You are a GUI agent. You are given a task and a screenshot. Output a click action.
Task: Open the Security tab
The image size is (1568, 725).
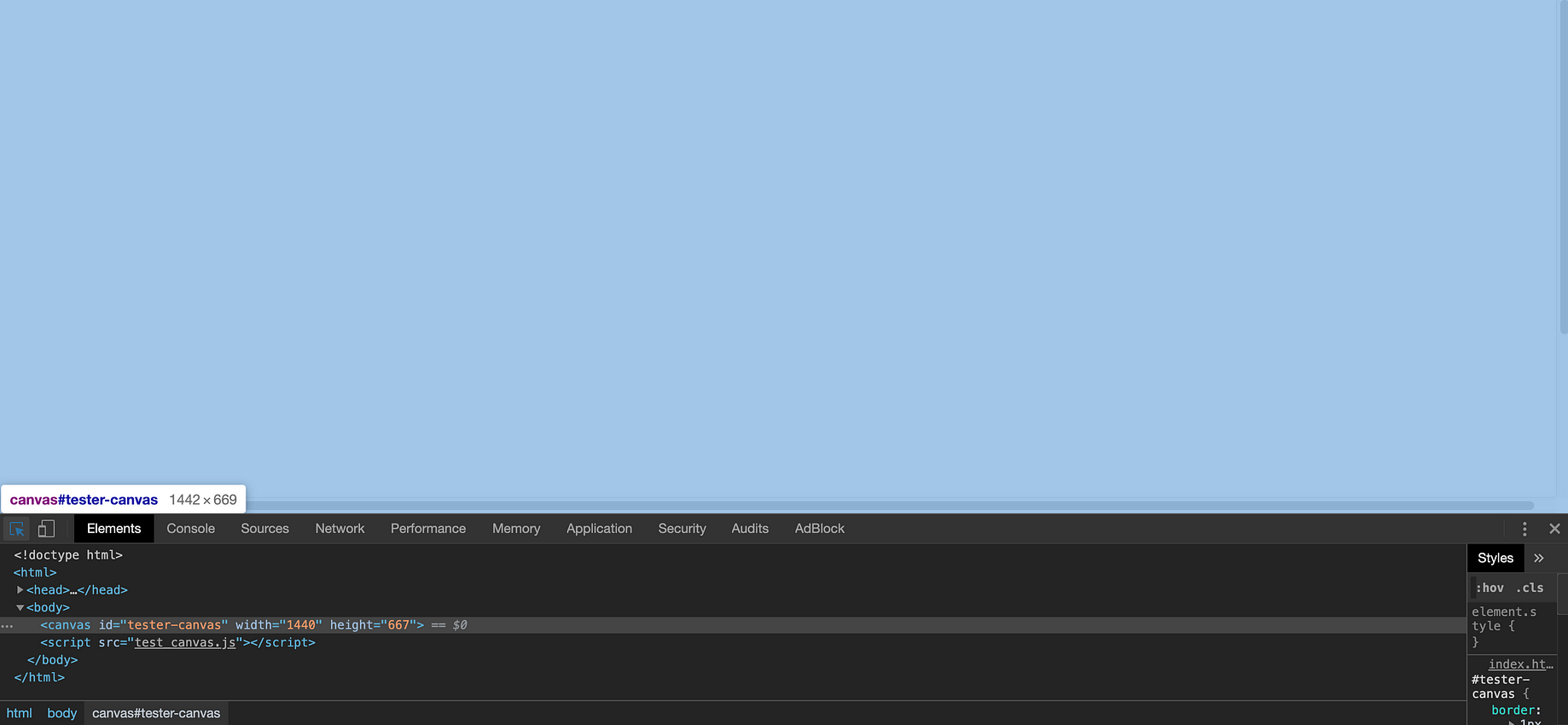pyautogui.click(x=682, y=529)
